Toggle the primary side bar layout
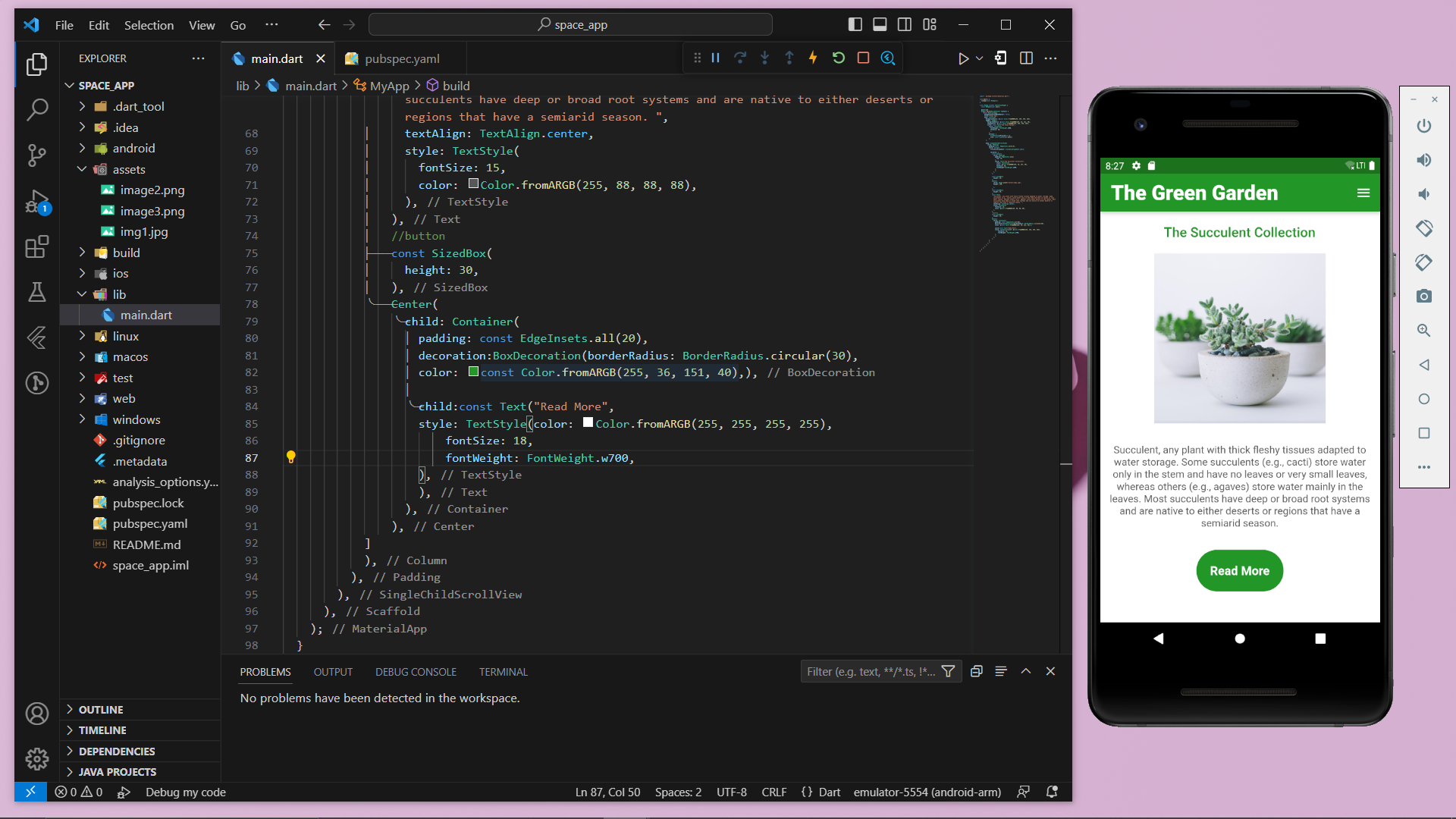Screen dimensions: 1456x819 coord(855,24)
